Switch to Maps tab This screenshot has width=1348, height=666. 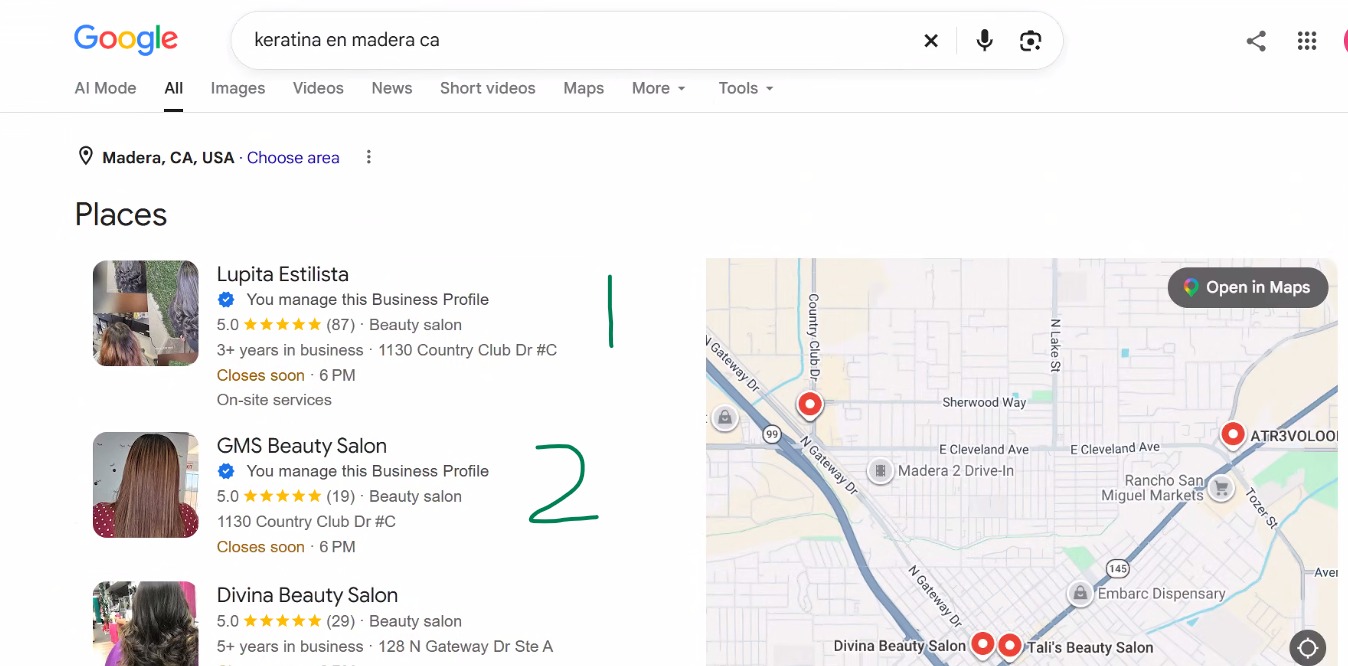coord(584,88)
